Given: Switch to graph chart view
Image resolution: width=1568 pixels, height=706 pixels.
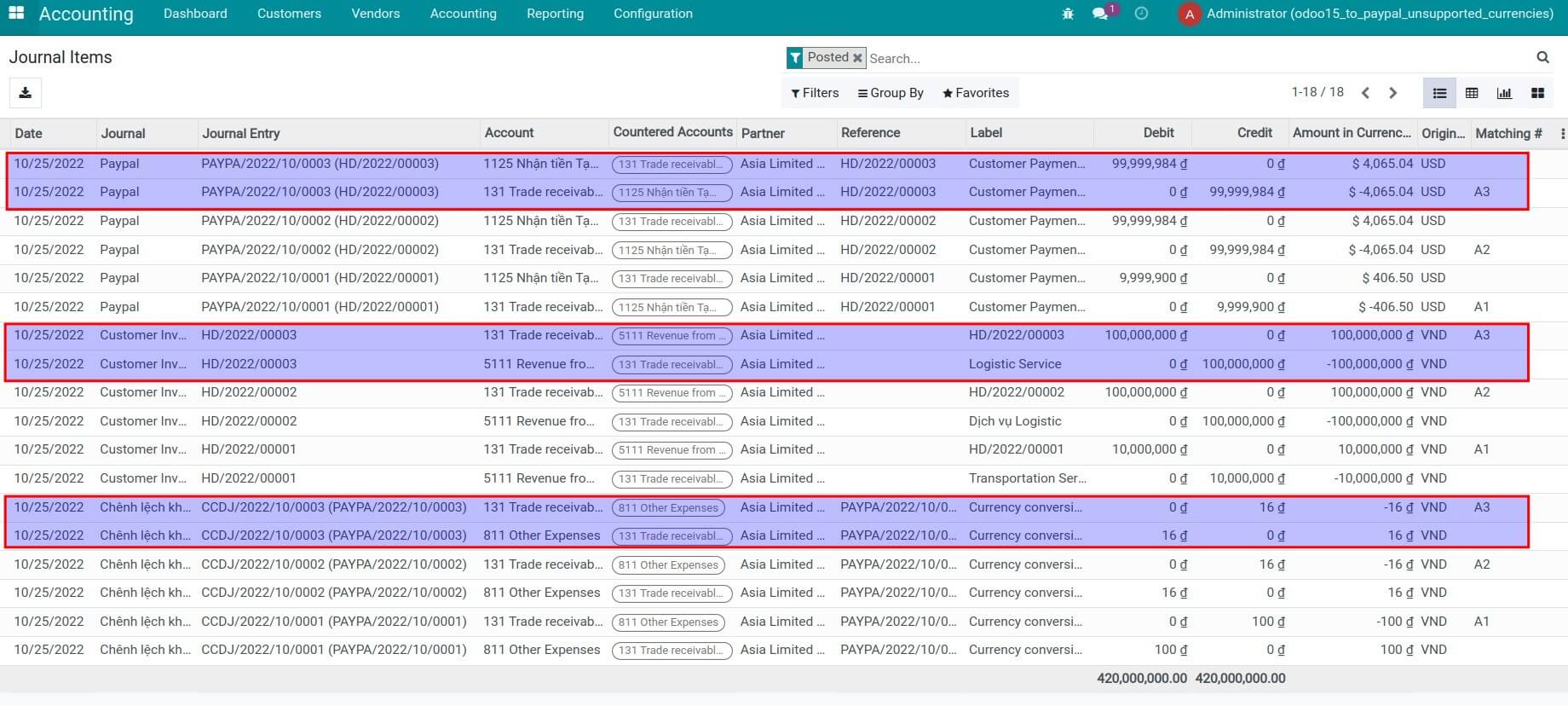Looking at the screenshot, I should click(1504, 93).
